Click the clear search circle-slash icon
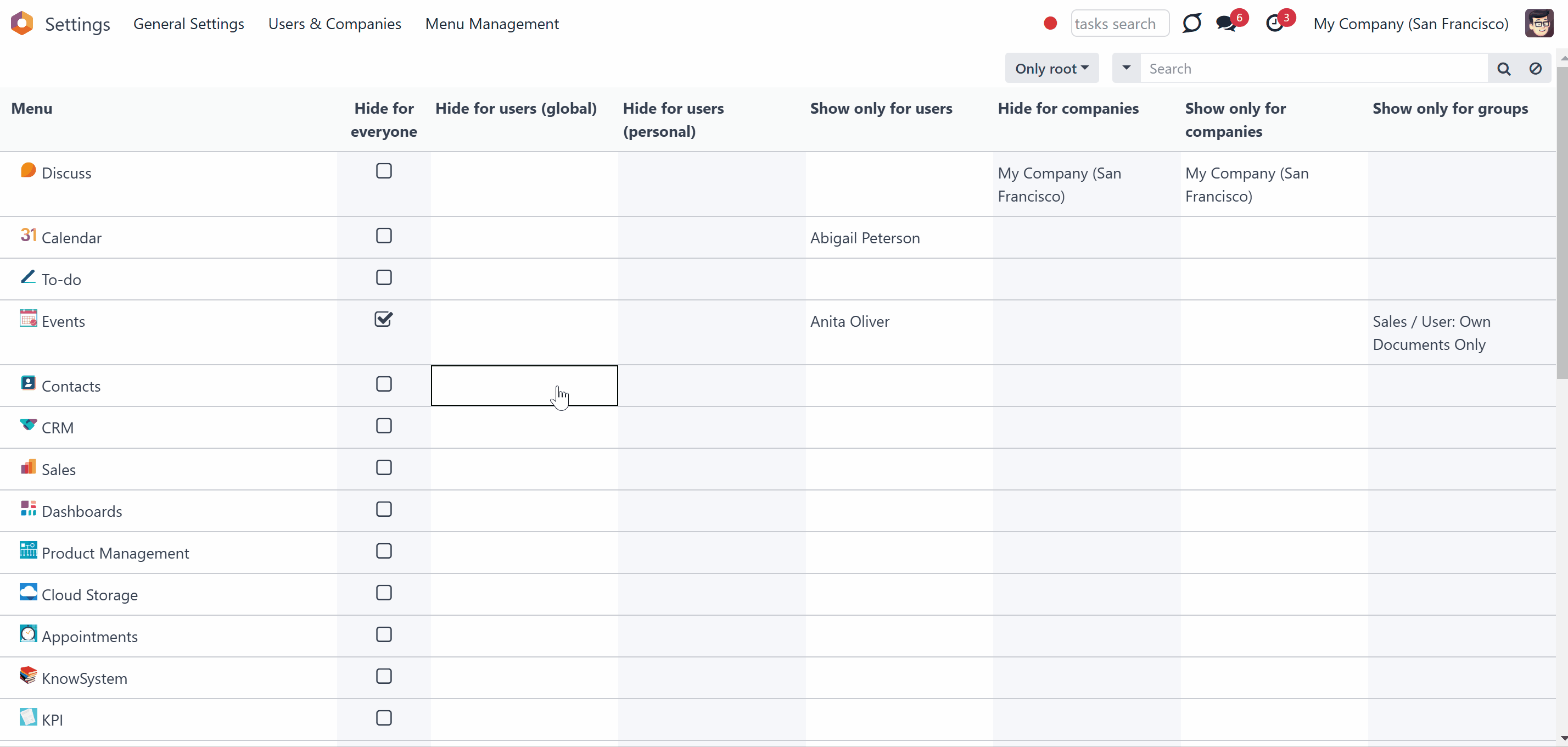 tap(1535, 69)
